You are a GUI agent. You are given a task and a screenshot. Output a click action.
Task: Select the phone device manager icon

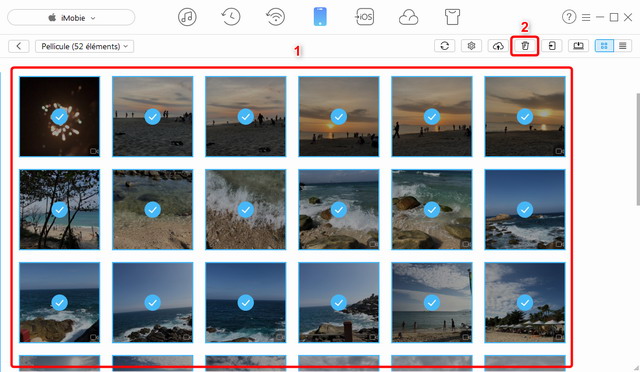[x=320, y=17]
